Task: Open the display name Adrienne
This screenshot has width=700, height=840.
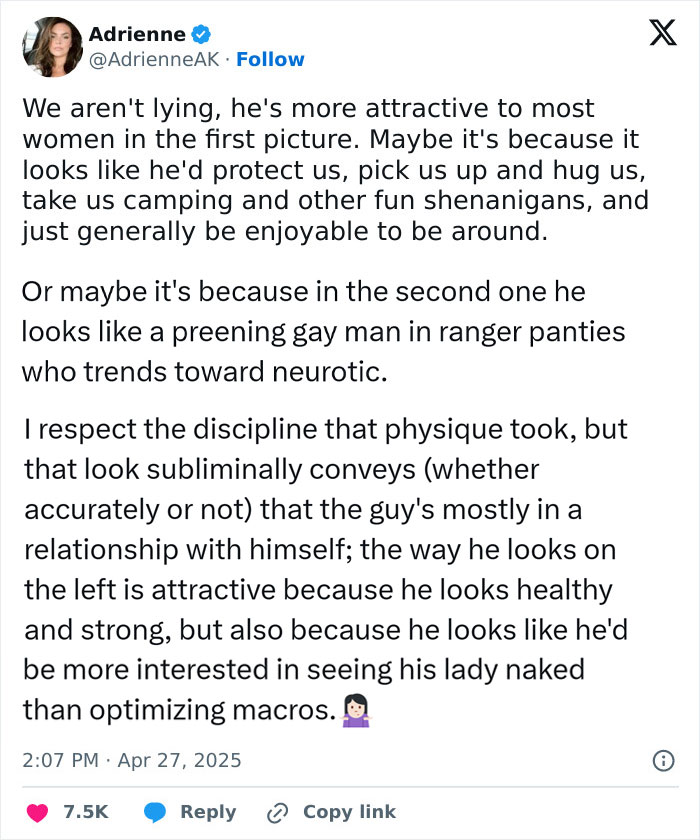Action: [136, 35]
